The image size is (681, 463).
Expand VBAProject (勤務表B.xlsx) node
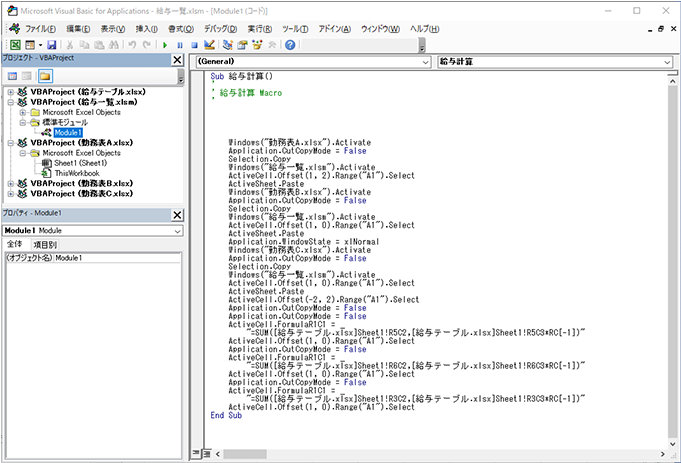tap(11, 183)
